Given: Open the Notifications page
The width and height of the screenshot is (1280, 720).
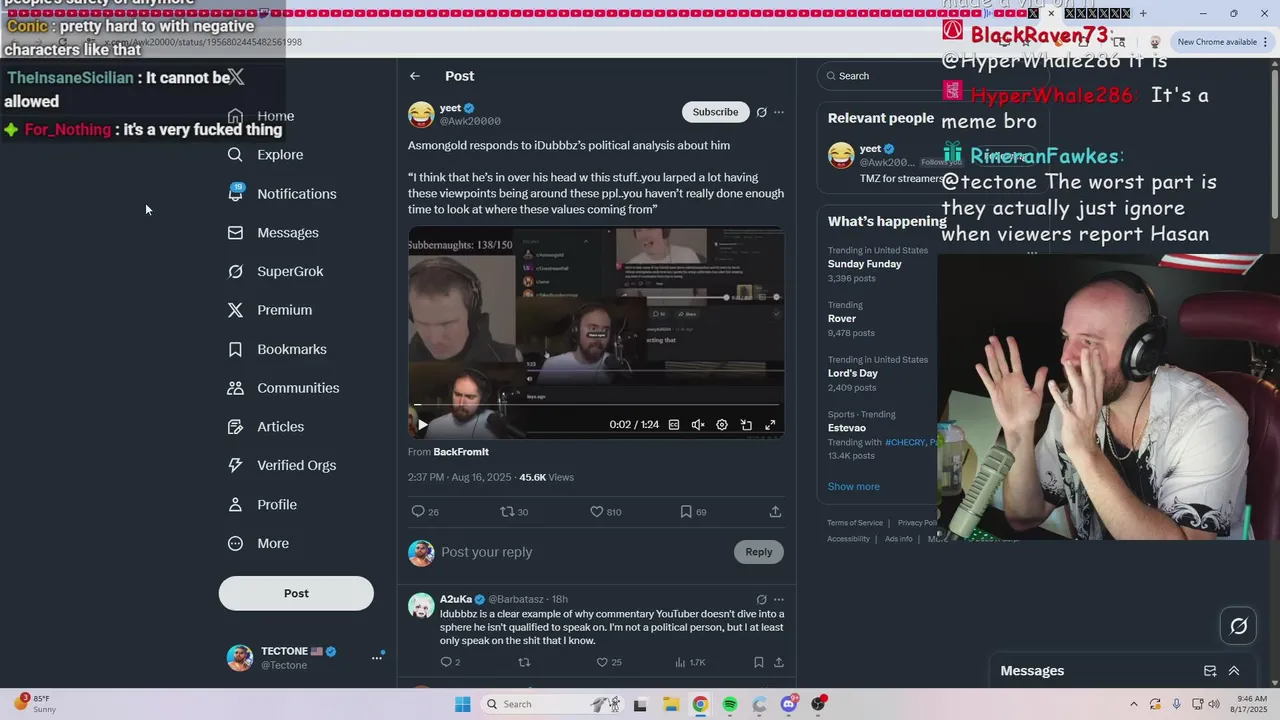Looking at the screenshot, I should [282, 194].
